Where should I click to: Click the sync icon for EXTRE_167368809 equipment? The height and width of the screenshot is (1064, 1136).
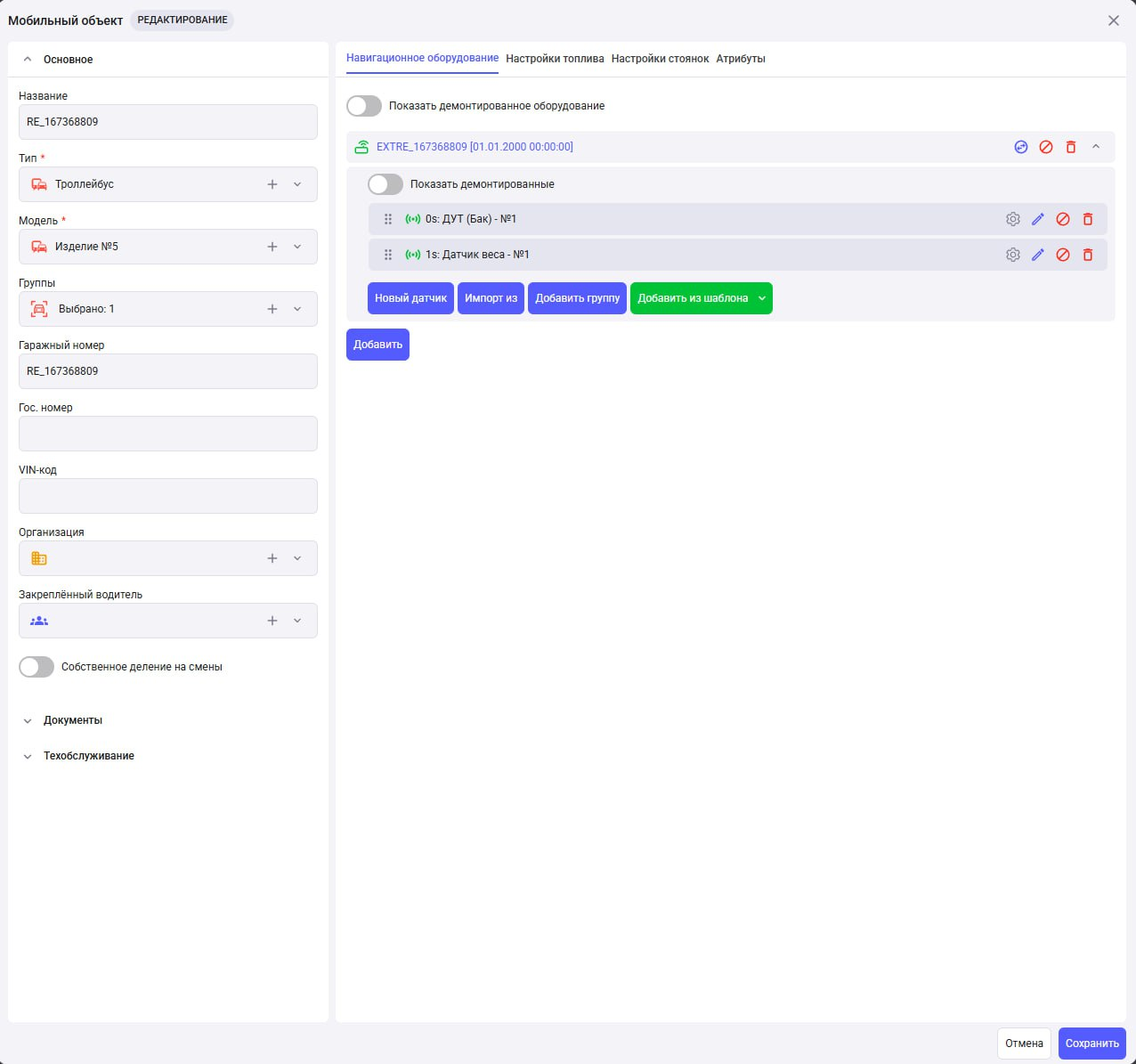point(1021,147)
